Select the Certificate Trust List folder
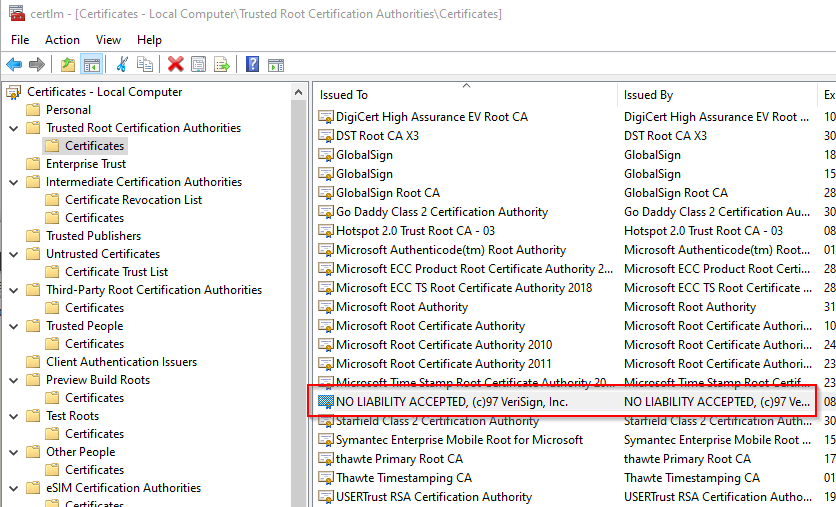Viewport: 836px width, 507px height. point(116,272)
